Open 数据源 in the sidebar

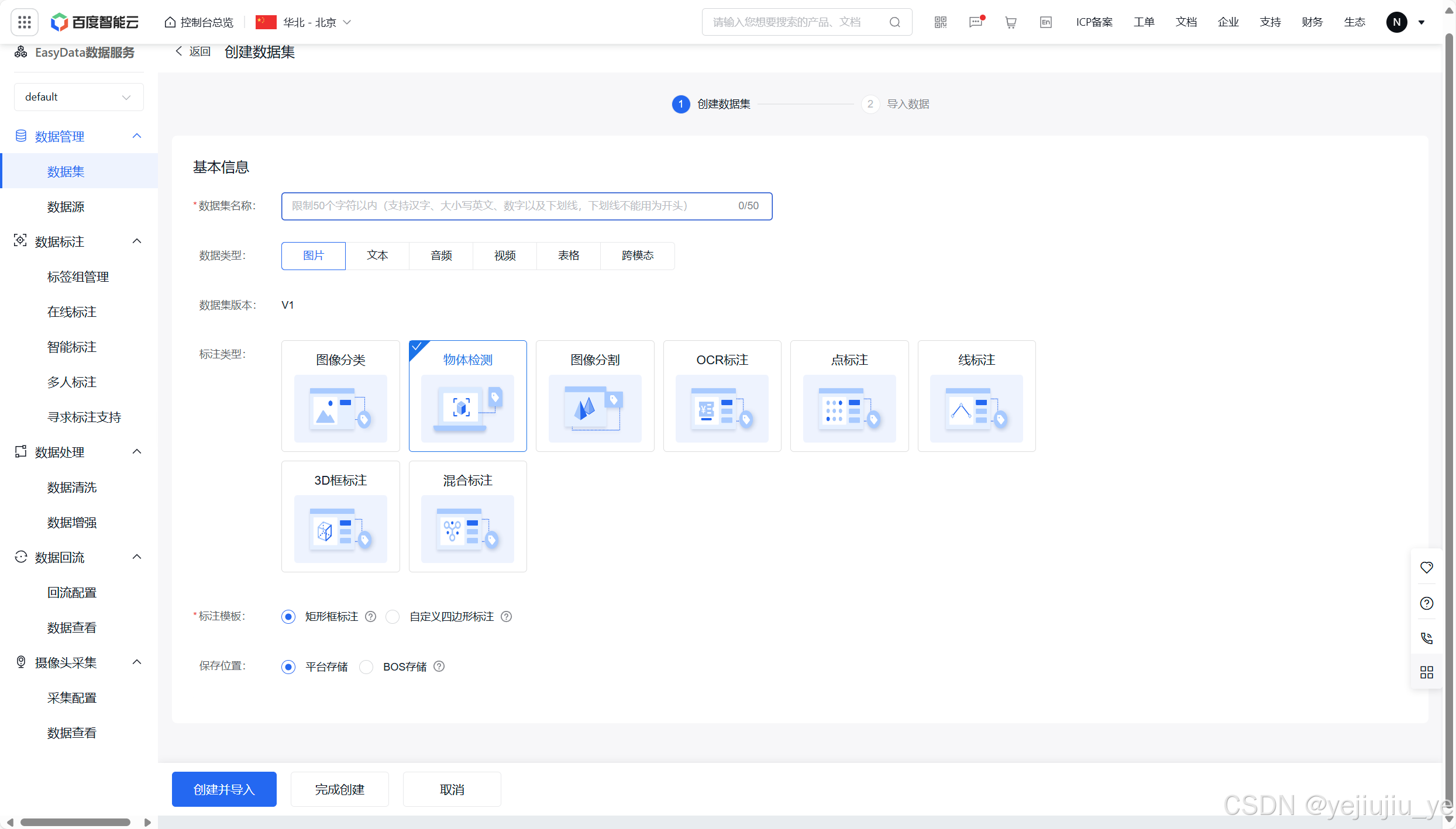click(x=66, y=206)
